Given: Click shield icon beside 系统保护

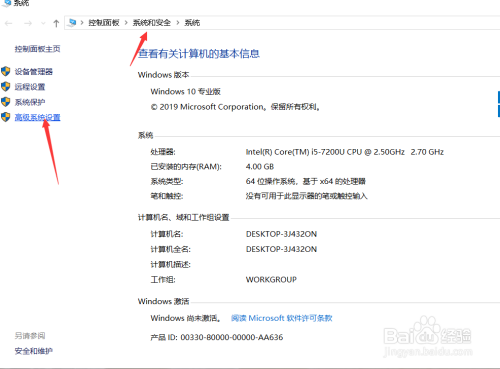Looking at the screenshot, I should (x=6, y=102).
